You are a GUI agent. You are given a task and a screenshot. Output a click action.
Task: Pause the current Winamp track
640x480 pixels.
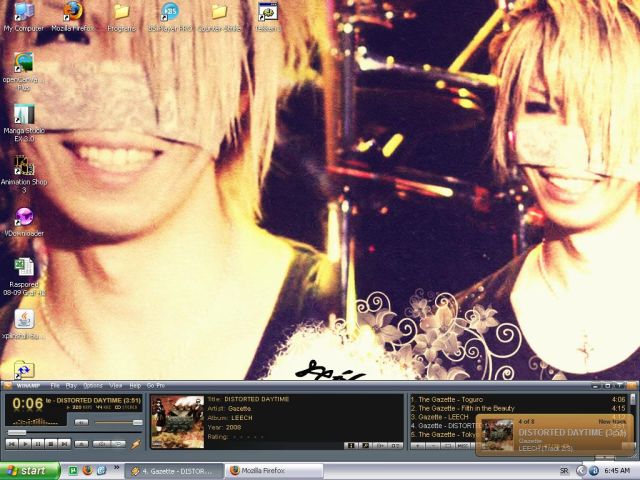coord(37,443)
